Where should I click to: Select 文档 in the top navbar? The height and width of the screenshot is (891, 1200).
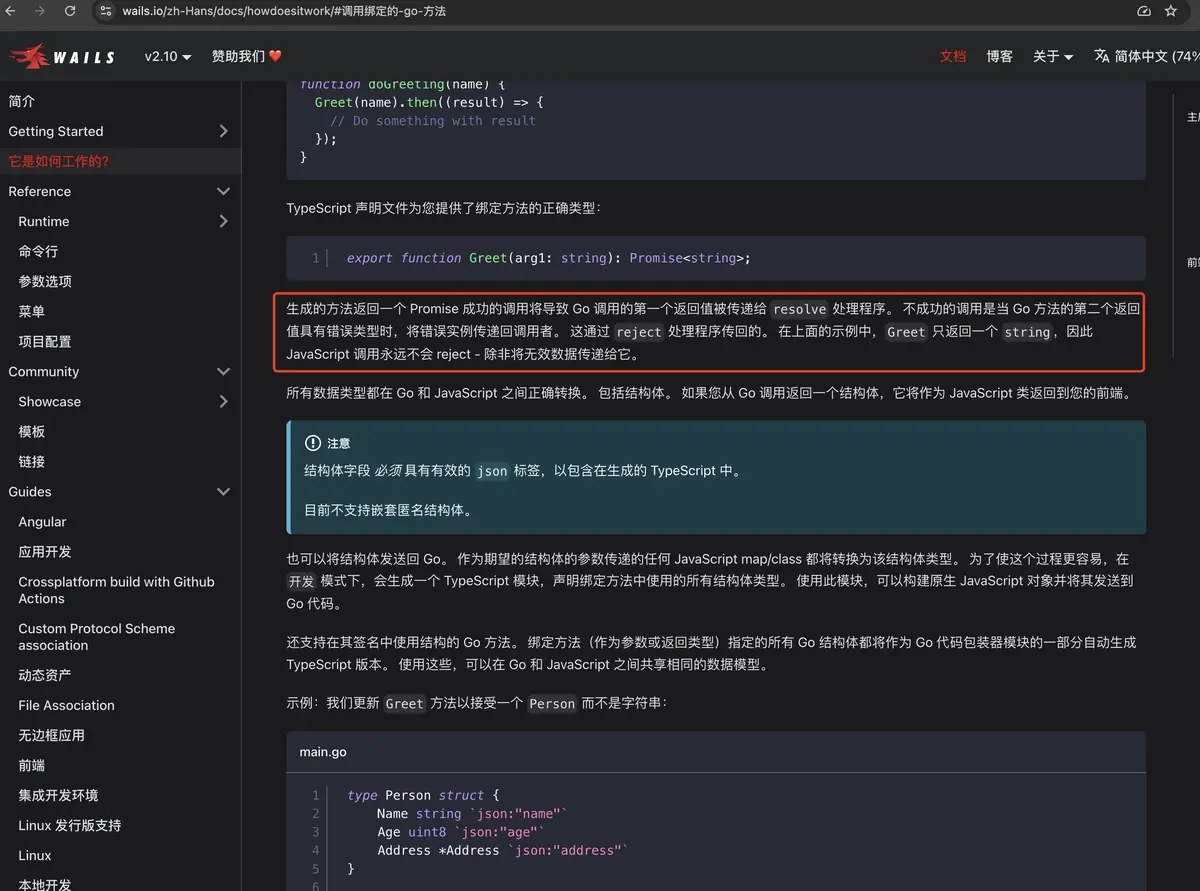coord(953,56)
